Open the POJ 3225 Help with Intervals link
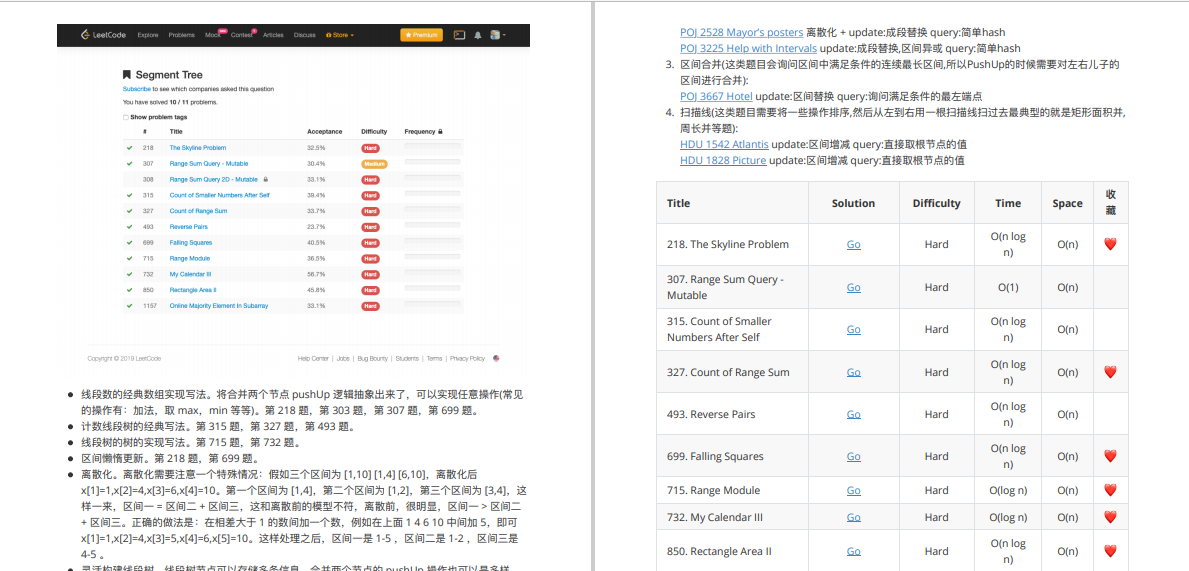1189x571 pixels. click(748, 49)
